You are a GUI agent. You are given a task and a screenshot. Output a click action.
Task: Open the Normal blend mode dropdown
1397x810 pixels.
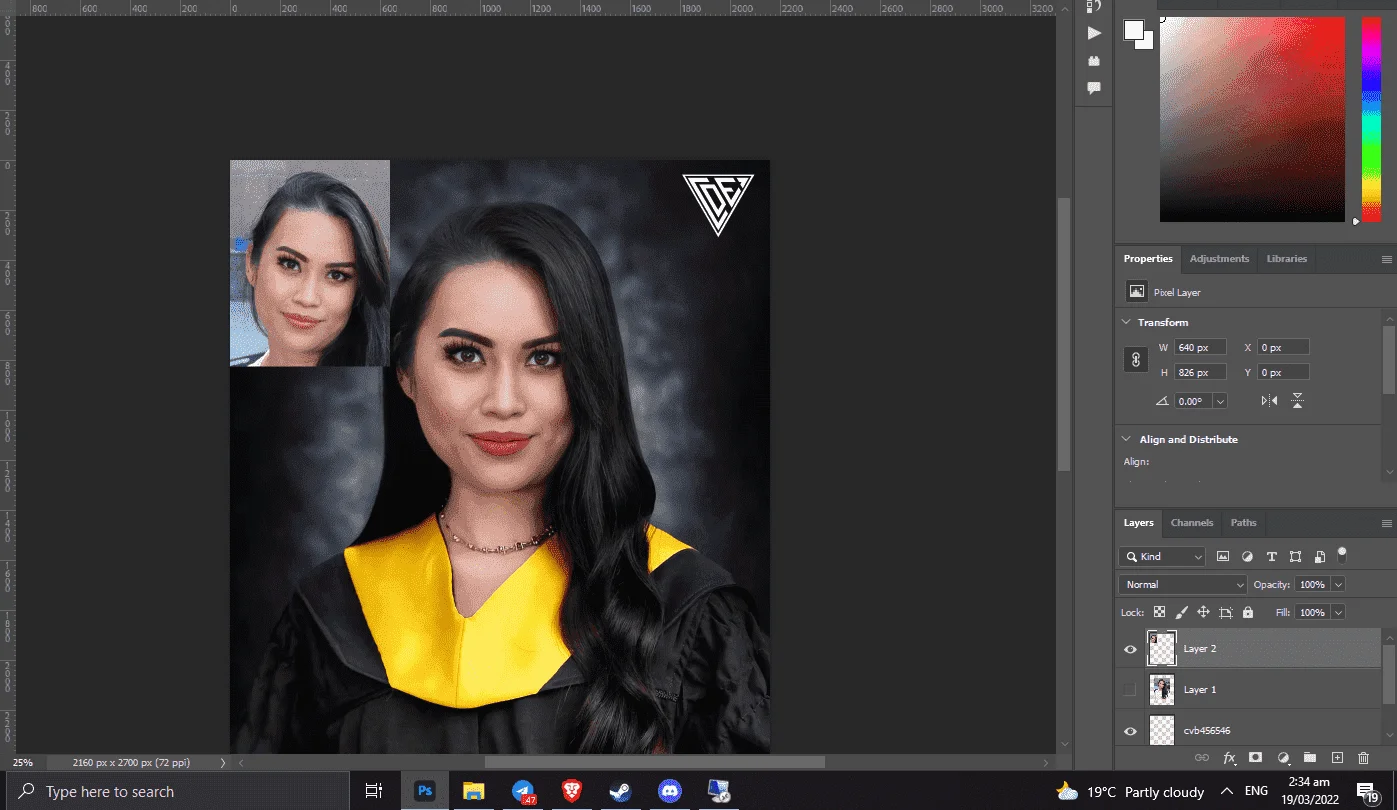pos(1182,585)
